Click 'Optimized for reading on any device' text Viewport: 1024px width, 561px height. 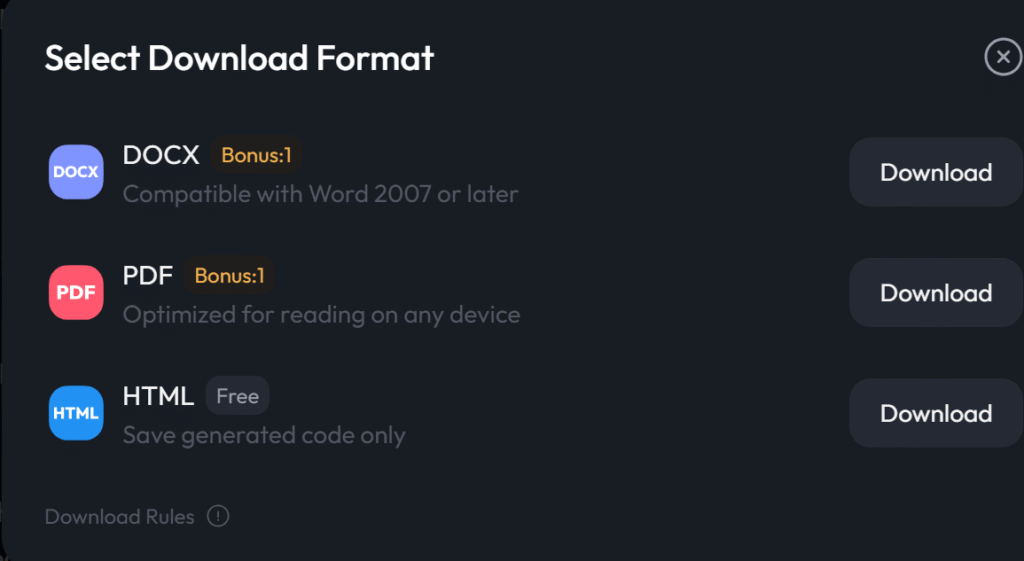[x=321, y=314]
